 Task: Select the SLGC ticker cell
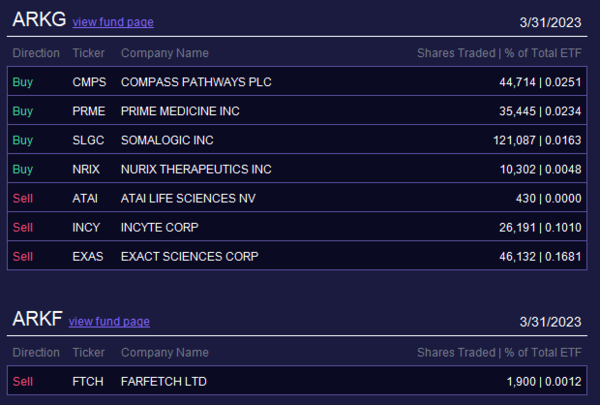pyautogui.click(x=89, y=140)
